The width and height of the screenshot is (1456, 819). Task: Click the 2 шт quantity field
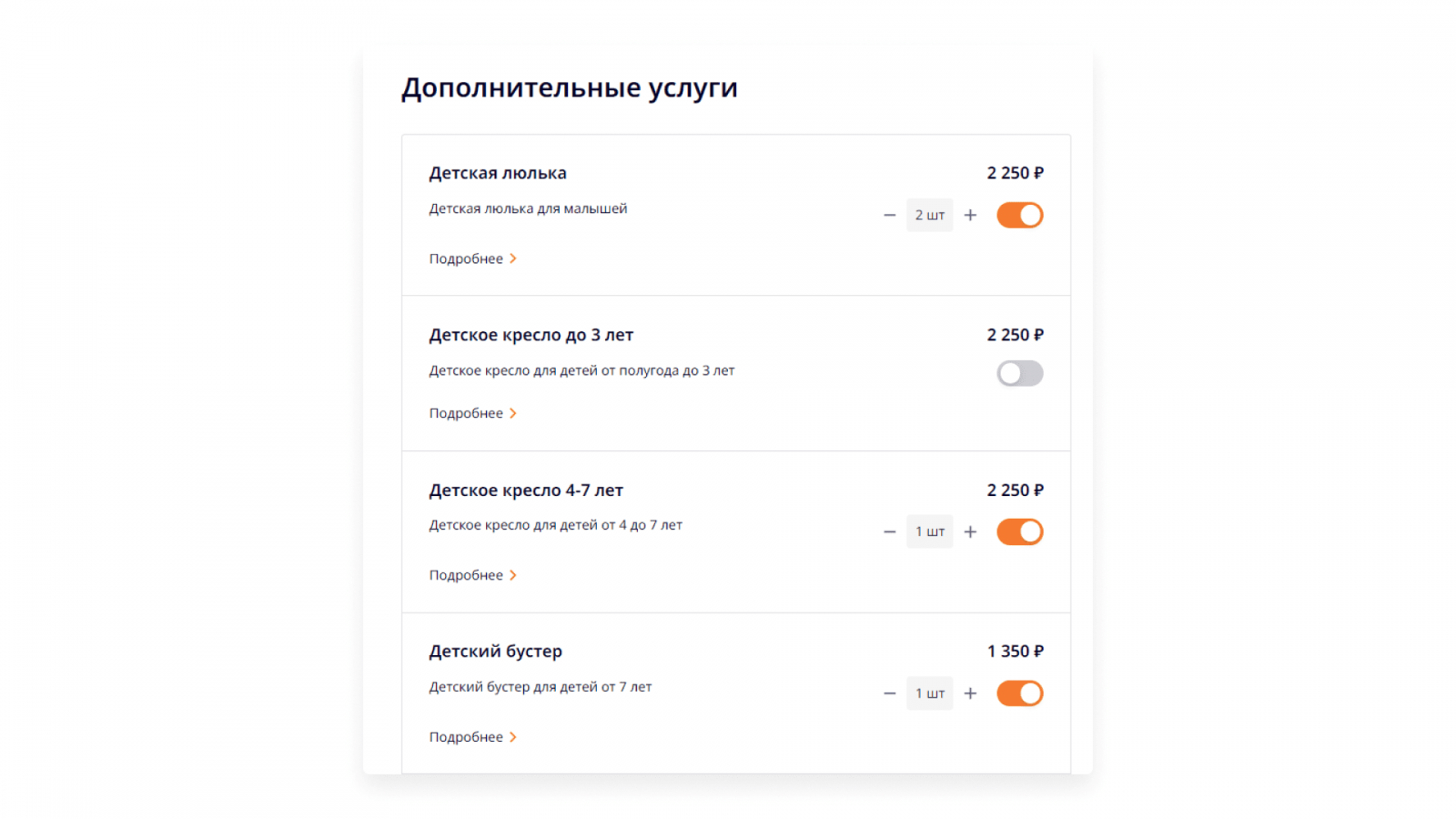click(929, 216)
